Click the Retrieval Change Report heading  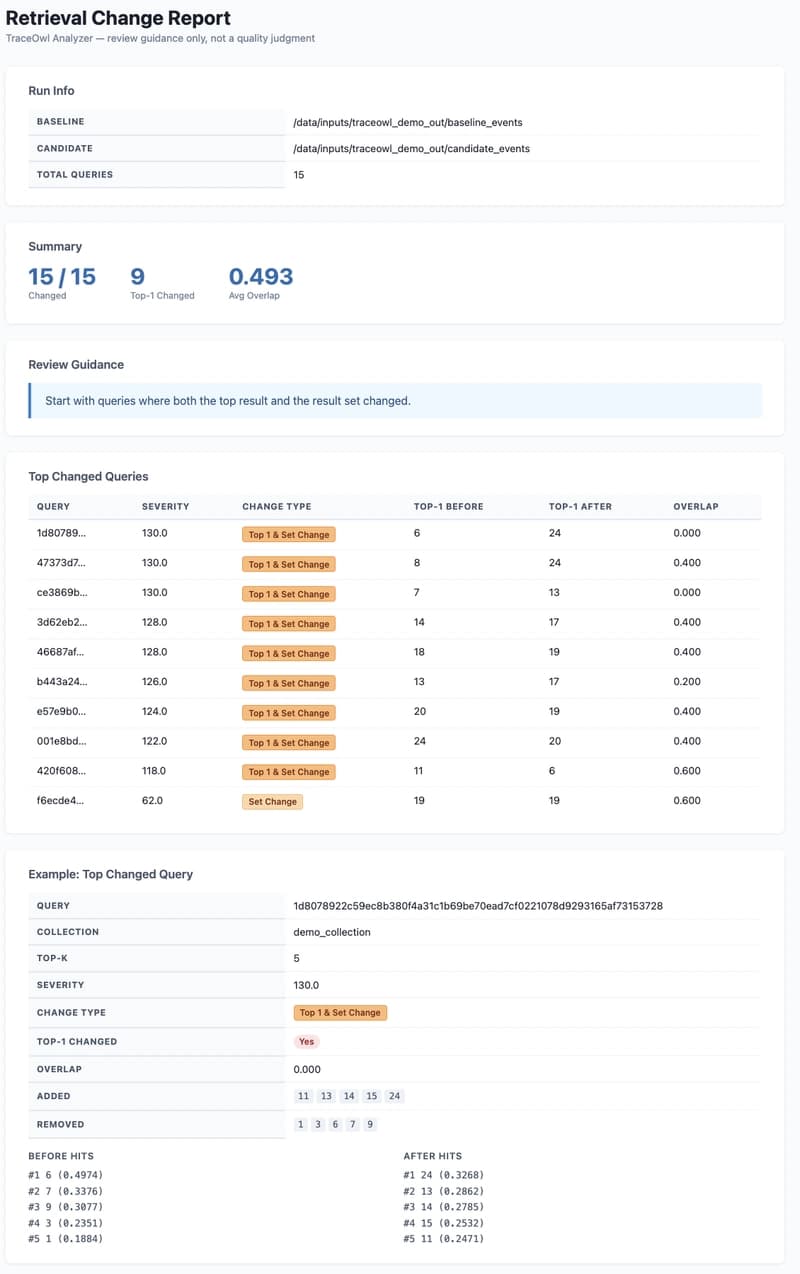[119, 18]
